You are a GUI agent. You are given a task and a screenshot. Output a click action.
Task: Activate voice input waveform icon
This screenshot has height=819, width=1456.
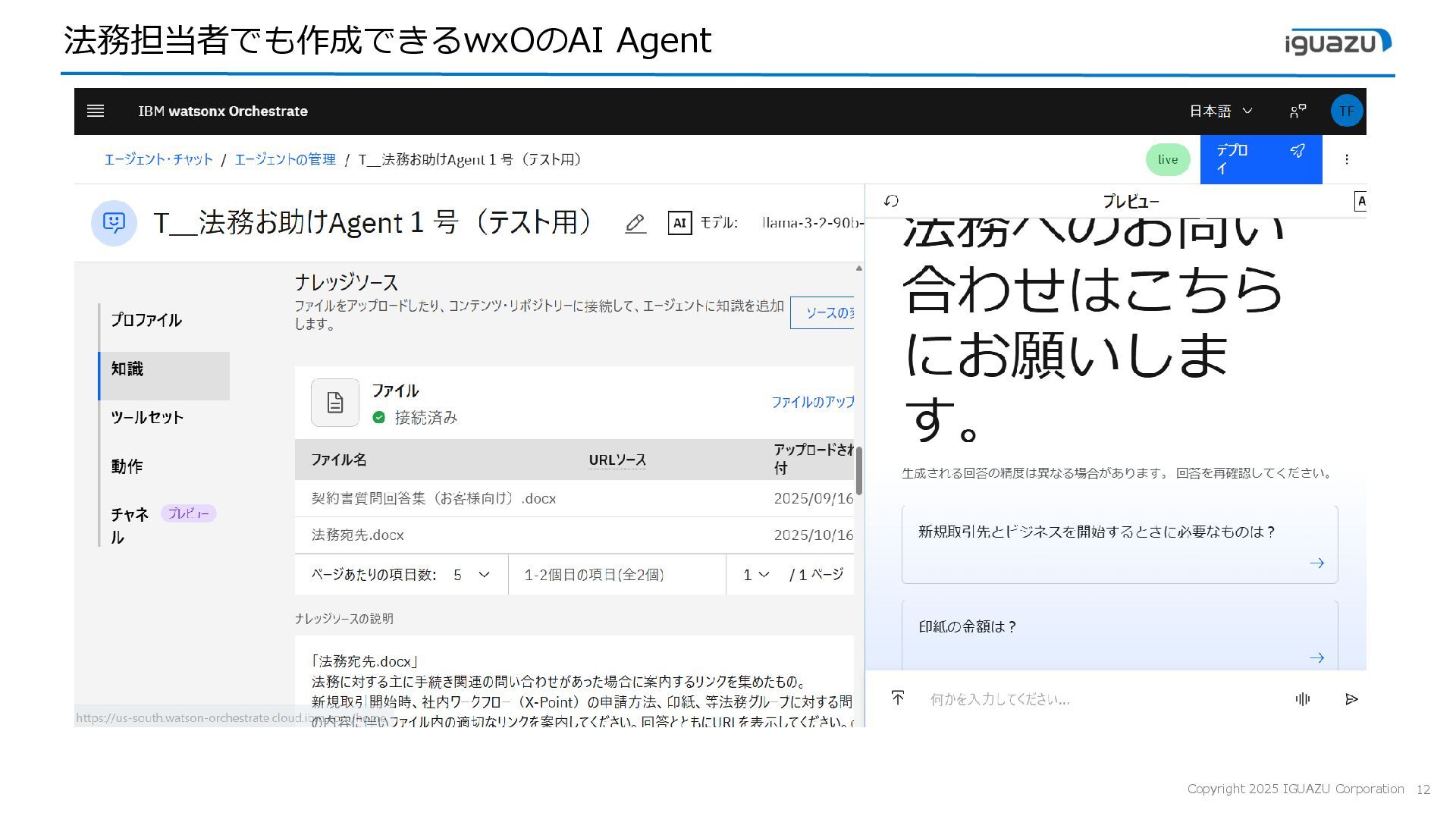click(x=1303, y=699)
